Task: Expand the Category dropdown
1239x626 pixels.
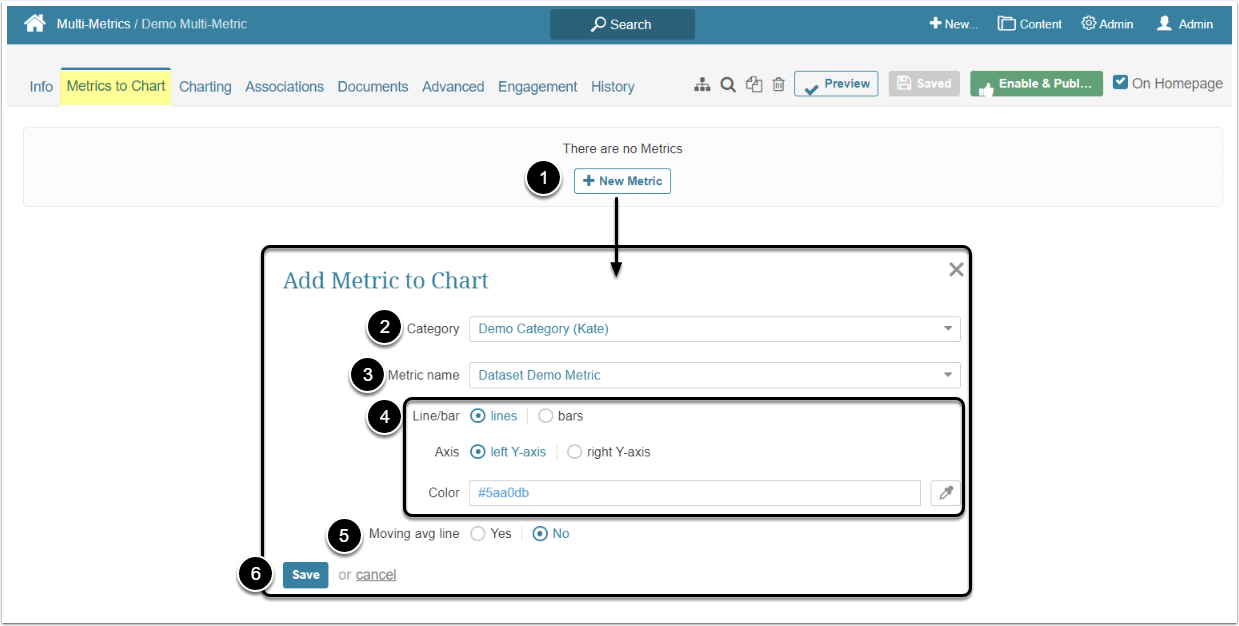Action: (714, 329)
